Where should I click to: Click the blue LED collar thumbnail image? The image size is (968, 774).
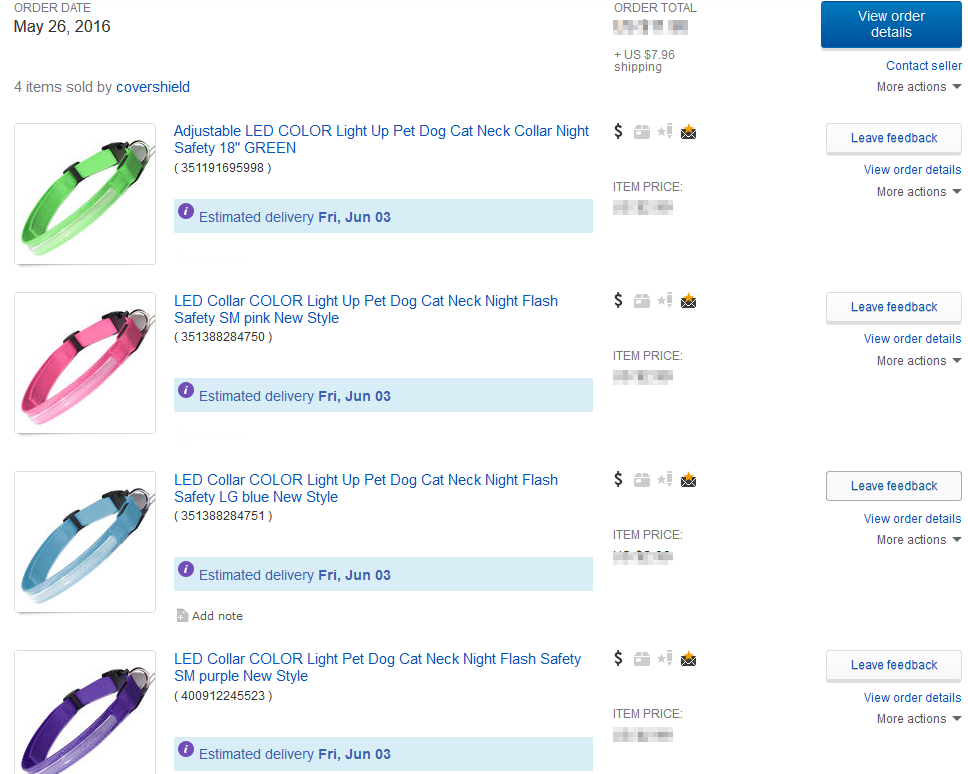85,542
